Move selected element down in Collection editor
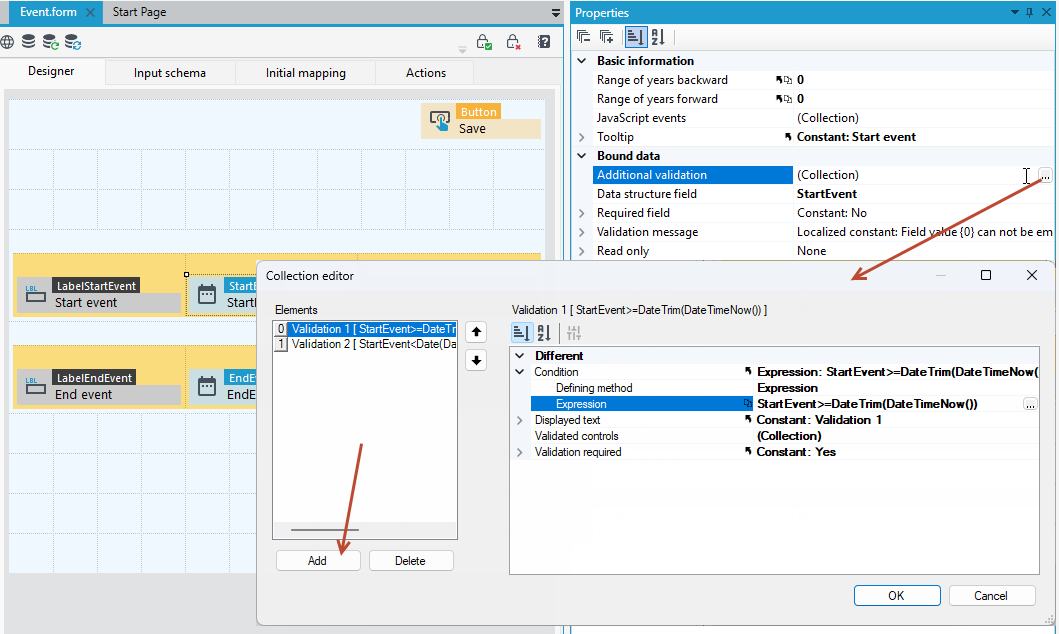This screenshot has height=634, width=1059. (476, 361)
